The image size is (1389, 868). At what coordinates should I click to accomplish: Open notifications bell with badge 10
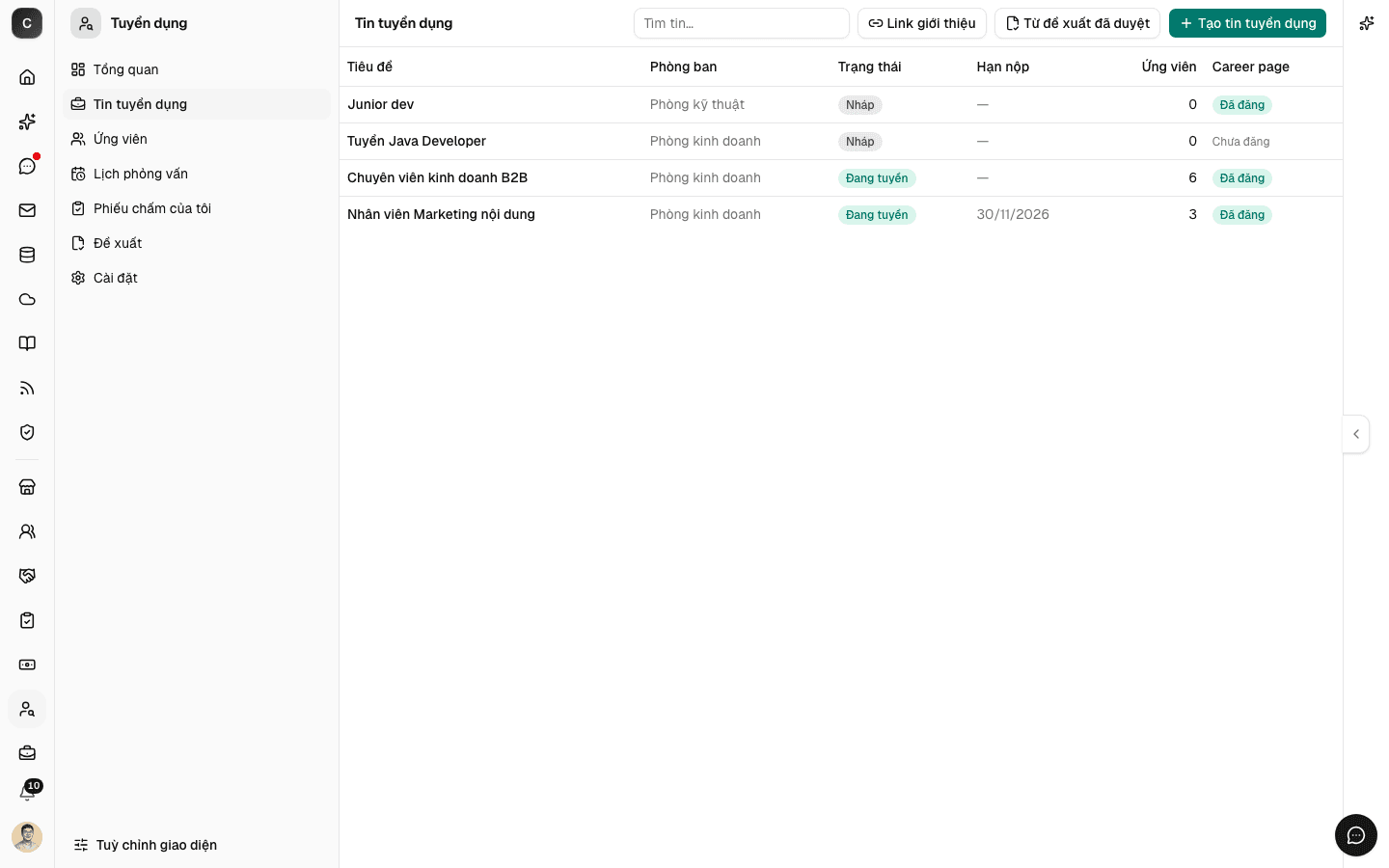(x=27, y=793)
